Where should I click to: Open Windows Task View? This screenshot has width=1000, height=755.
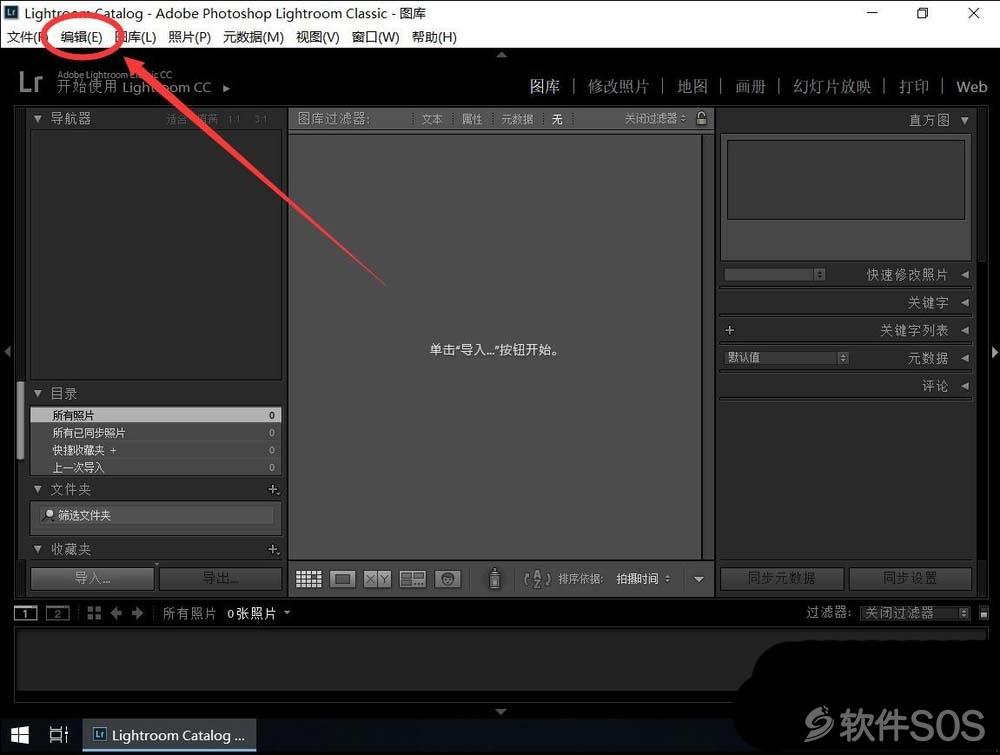click(59, 735)
